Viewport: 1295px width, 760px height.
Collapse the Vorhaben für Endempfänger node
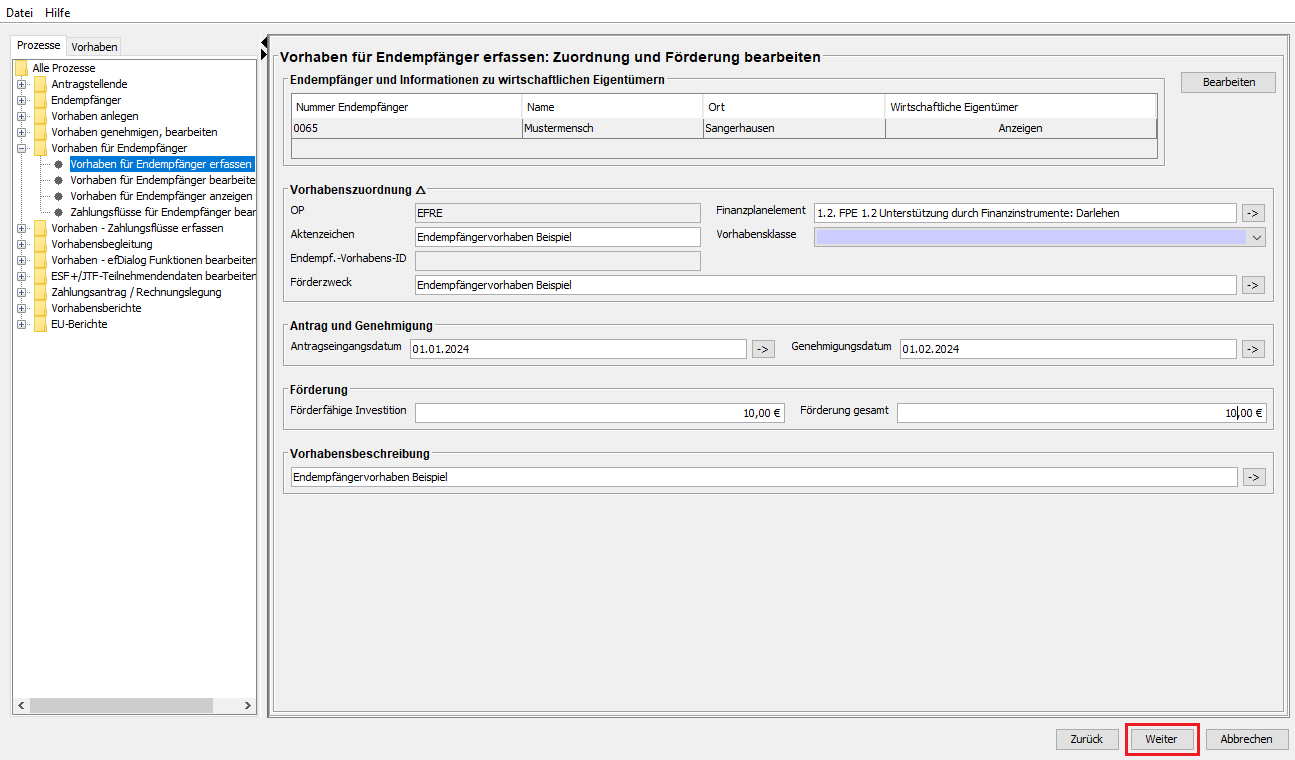(21, 148)
